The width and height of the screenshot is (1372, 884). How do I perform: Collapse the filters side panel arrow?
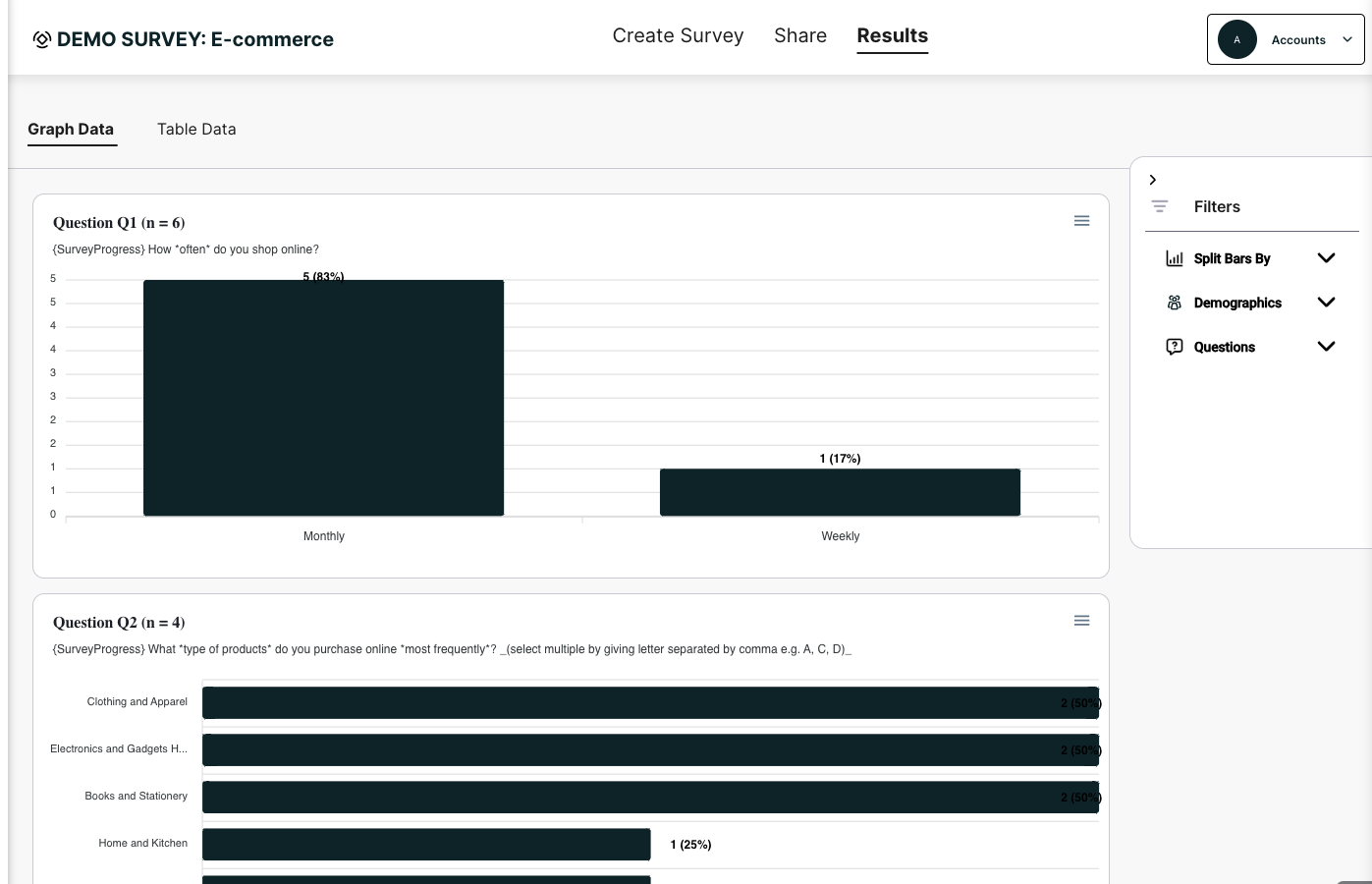click(x=1153, y=180)
